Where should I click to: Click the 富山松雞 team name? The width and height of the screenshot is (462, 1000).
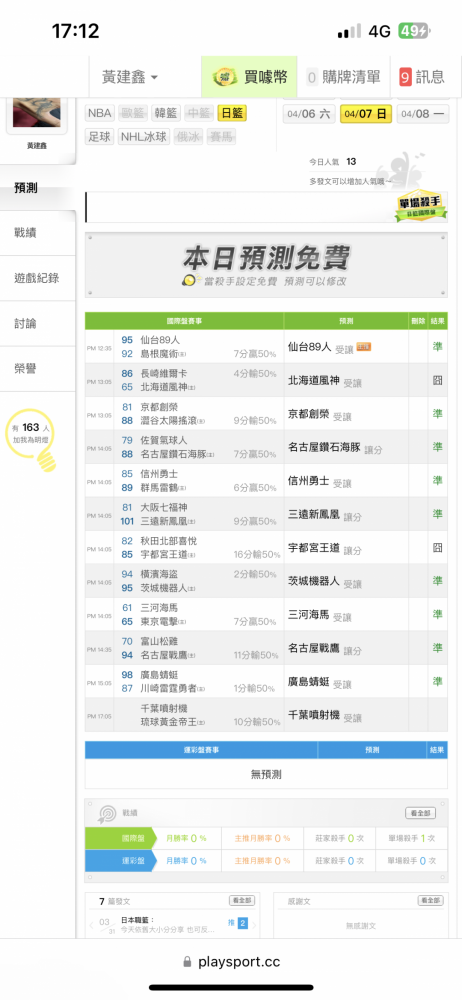click(159, 642)
